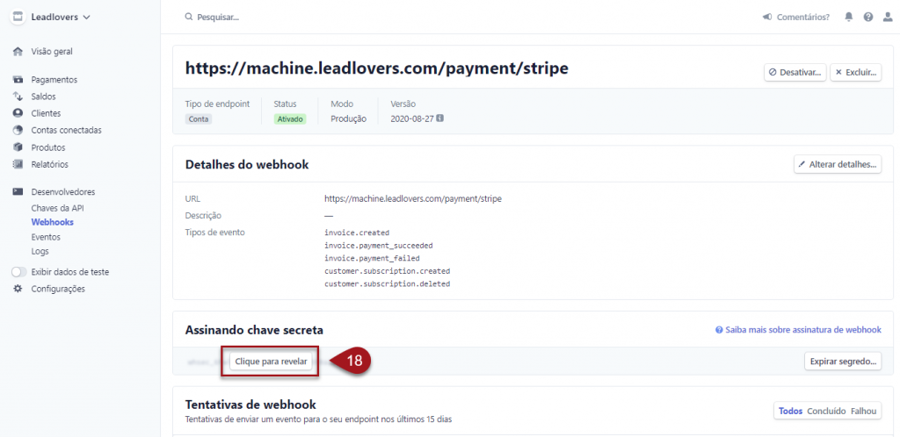This screenshot has height=437, width=900.
Task: Open Saiba mais sobre assinatura de webhook link
Action: pos(798,330)
